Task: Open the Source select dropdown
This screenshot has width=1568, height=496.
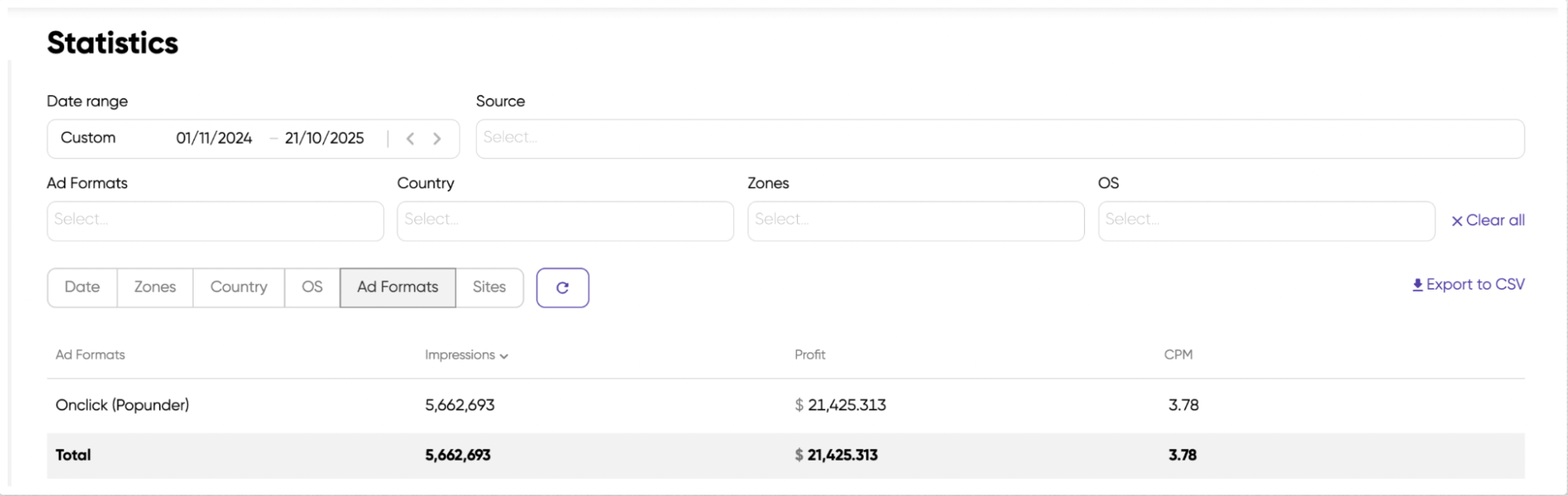Action: 999,139
